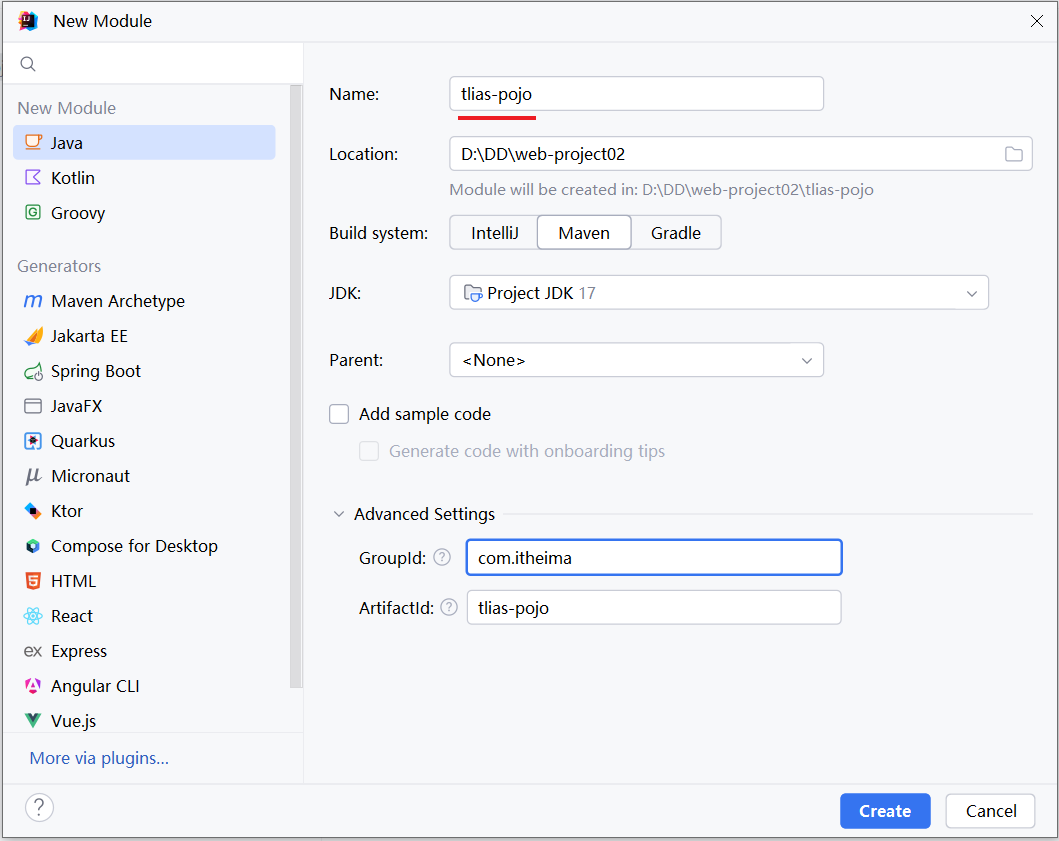This screenshot has height=841, width=1059.
Task: Enable the Add sample code checkbox
Action: (x=339, y=414)
